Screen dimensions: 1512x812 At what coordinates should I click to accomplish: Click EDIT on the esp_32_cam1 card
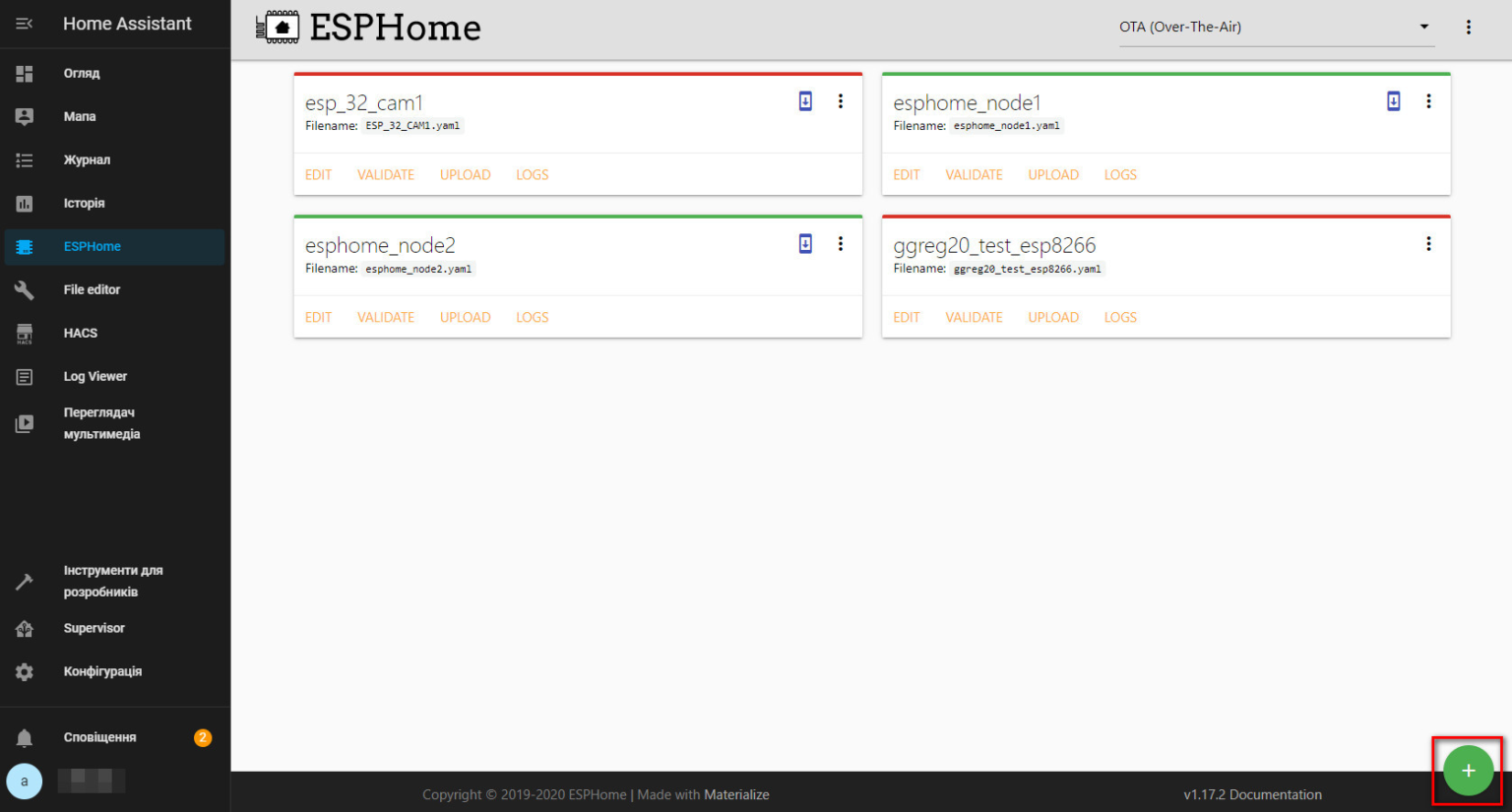click(318, 175)
